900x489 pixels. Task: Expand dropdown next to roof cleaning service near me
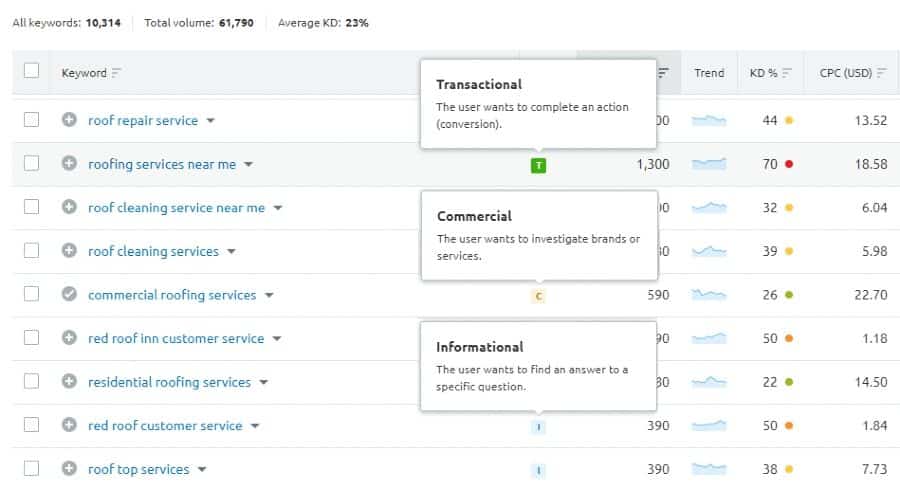[x=278, y=208]
